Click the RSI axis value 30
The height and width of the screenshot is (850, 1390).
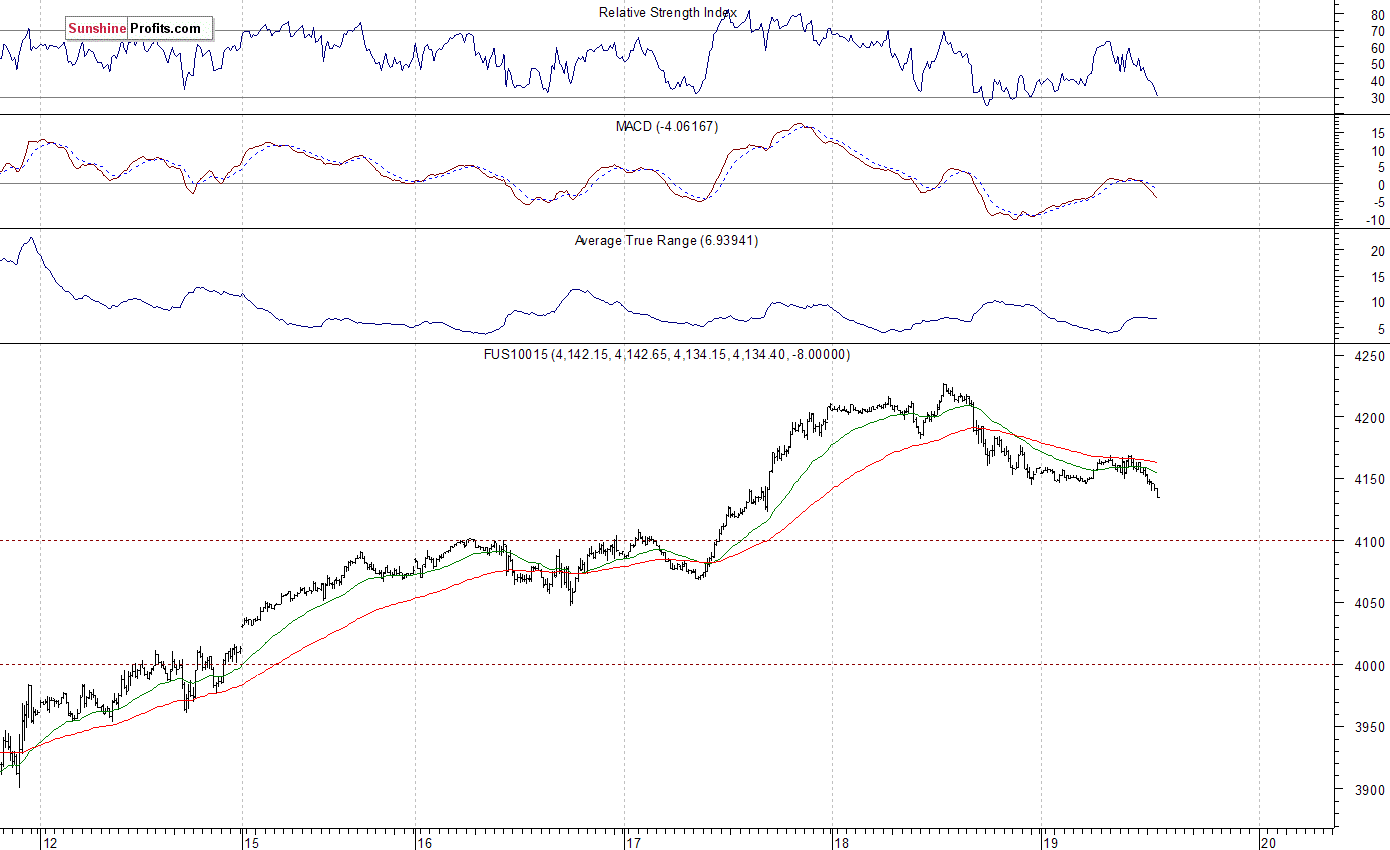[1377, 98]
